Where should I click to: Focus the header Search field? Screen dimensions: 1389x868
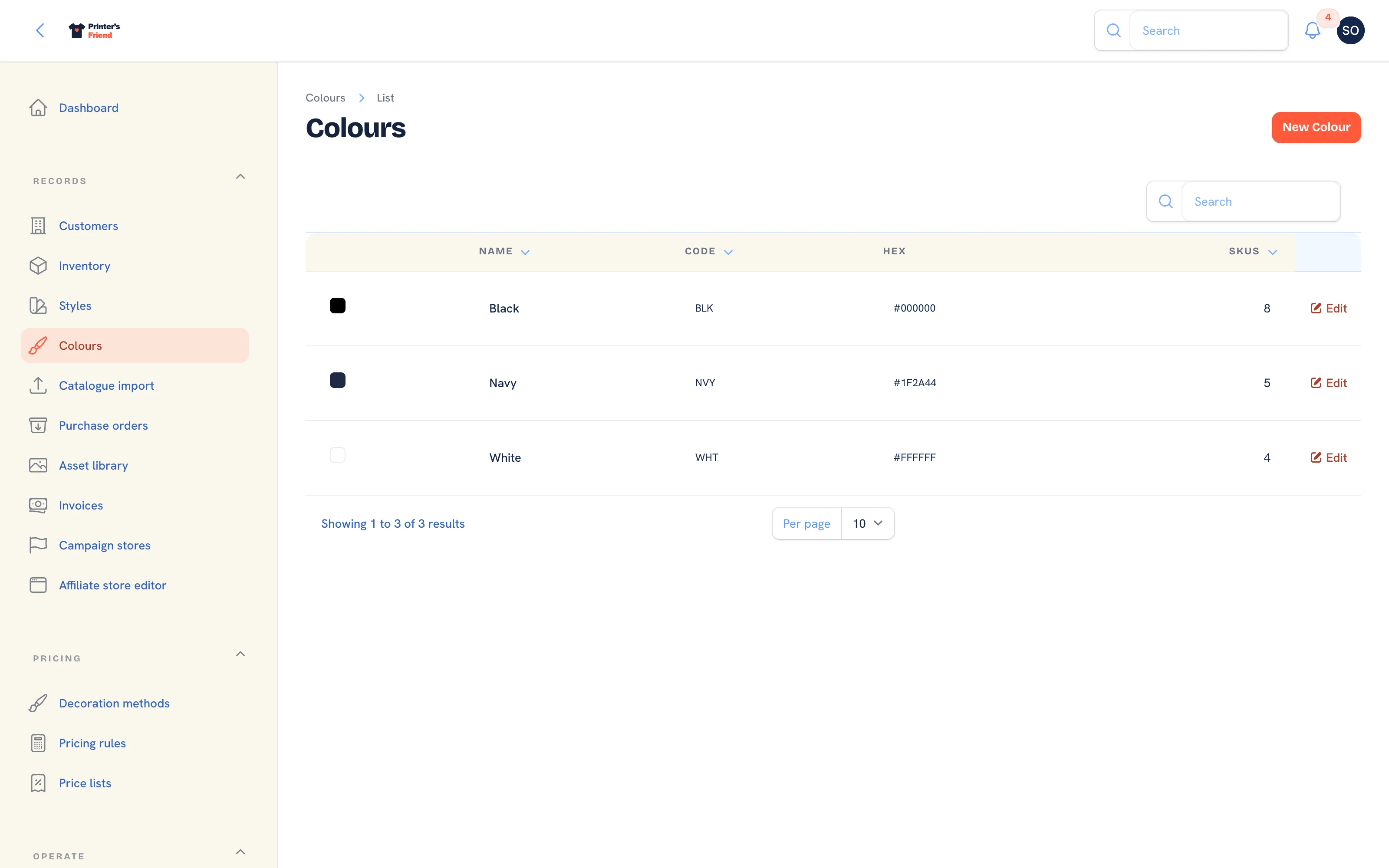pyautogui.click(x=1209, y=30)
